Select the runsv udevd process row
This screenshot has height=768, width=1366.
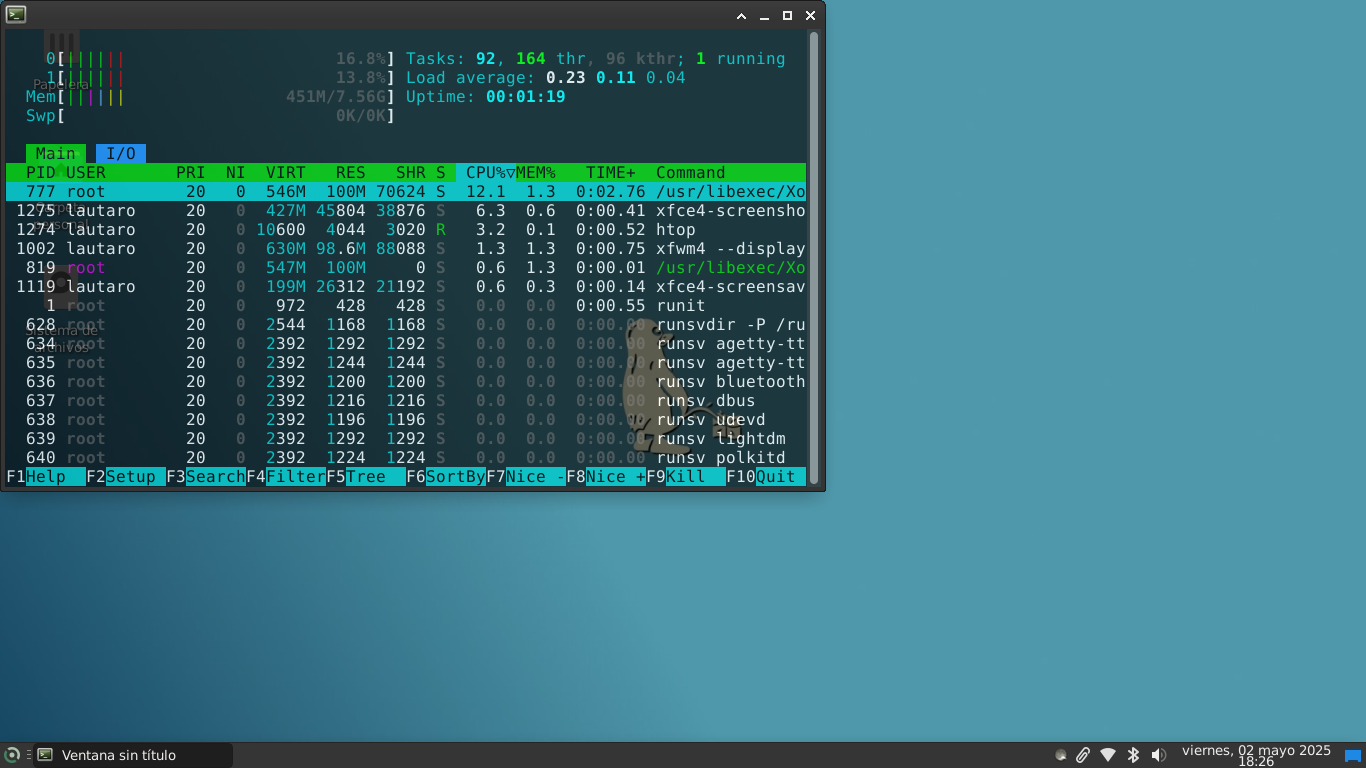click(x=406, y=420)
